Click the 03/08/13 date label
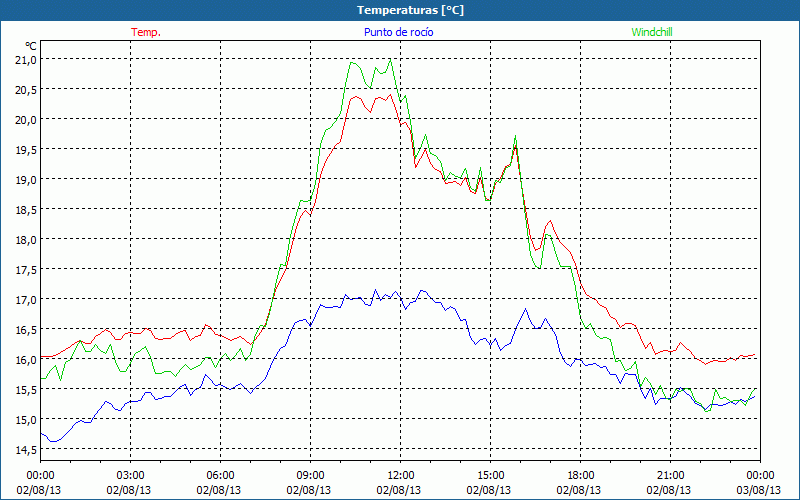Screen dimensions: 800x500 coord(758,490)
